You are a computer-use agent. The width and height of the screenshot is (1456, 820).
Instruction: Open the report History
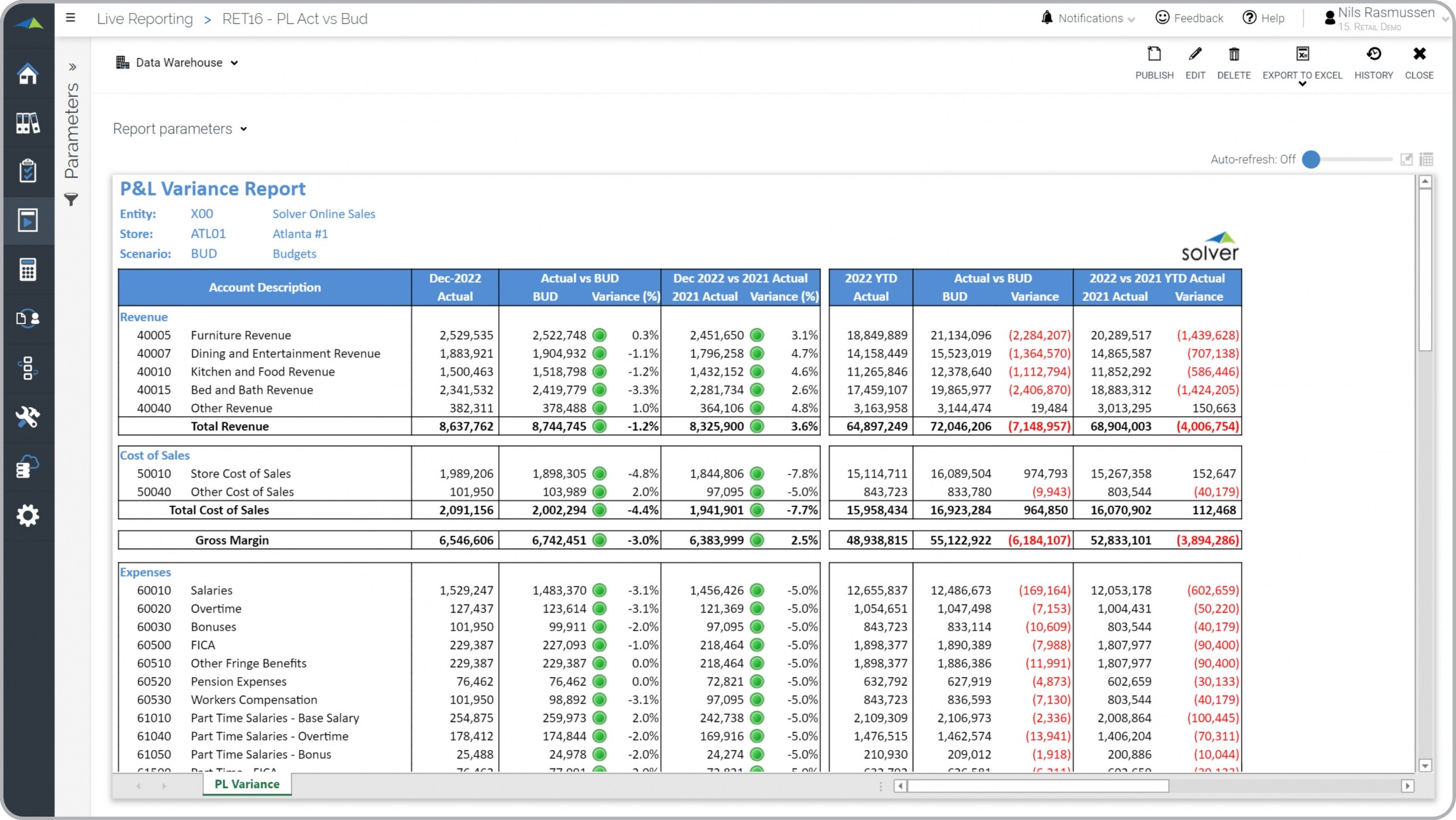[1373, 55]
